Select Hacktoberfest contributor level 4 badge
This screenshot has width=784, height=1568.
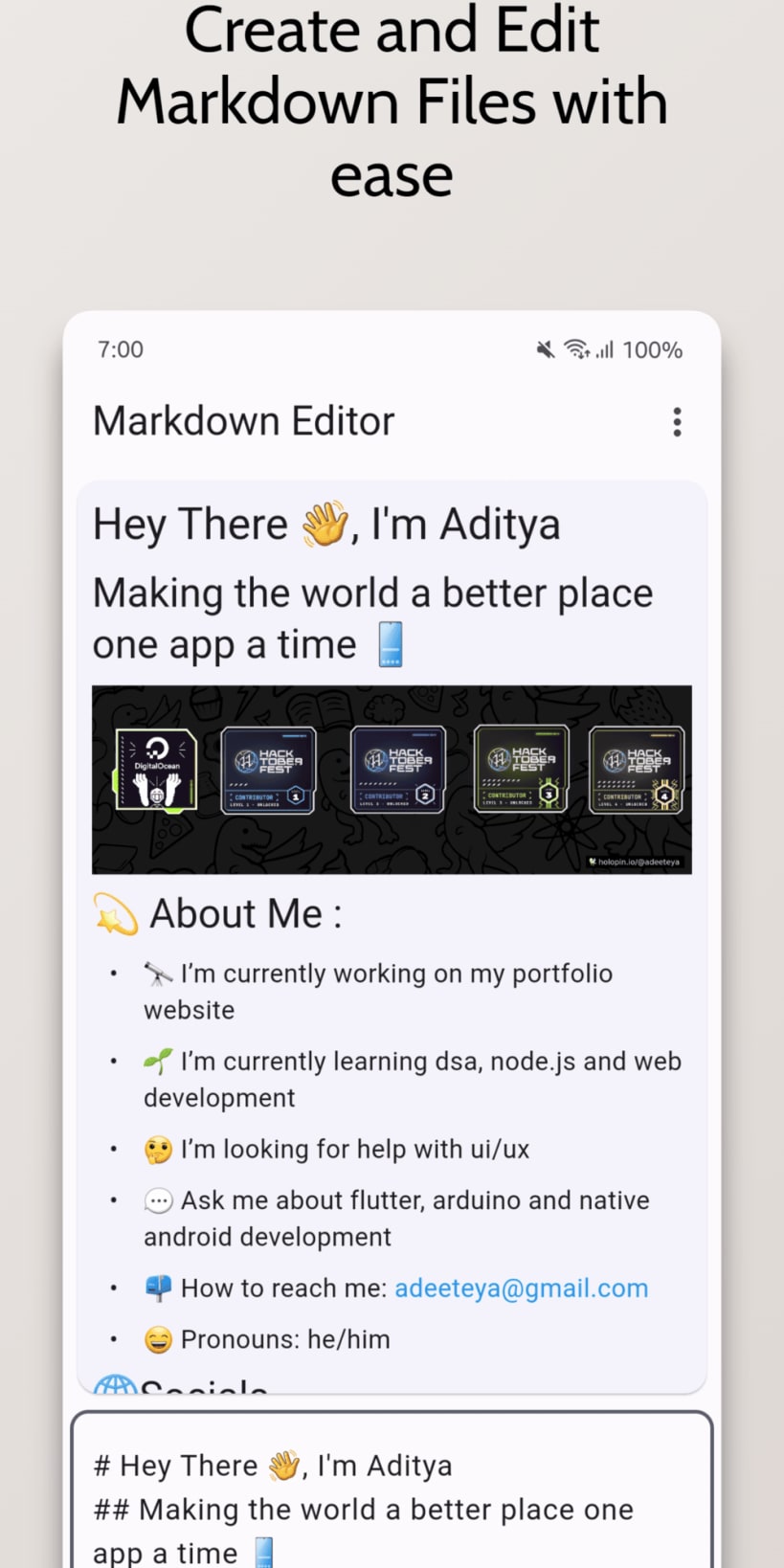637,769
